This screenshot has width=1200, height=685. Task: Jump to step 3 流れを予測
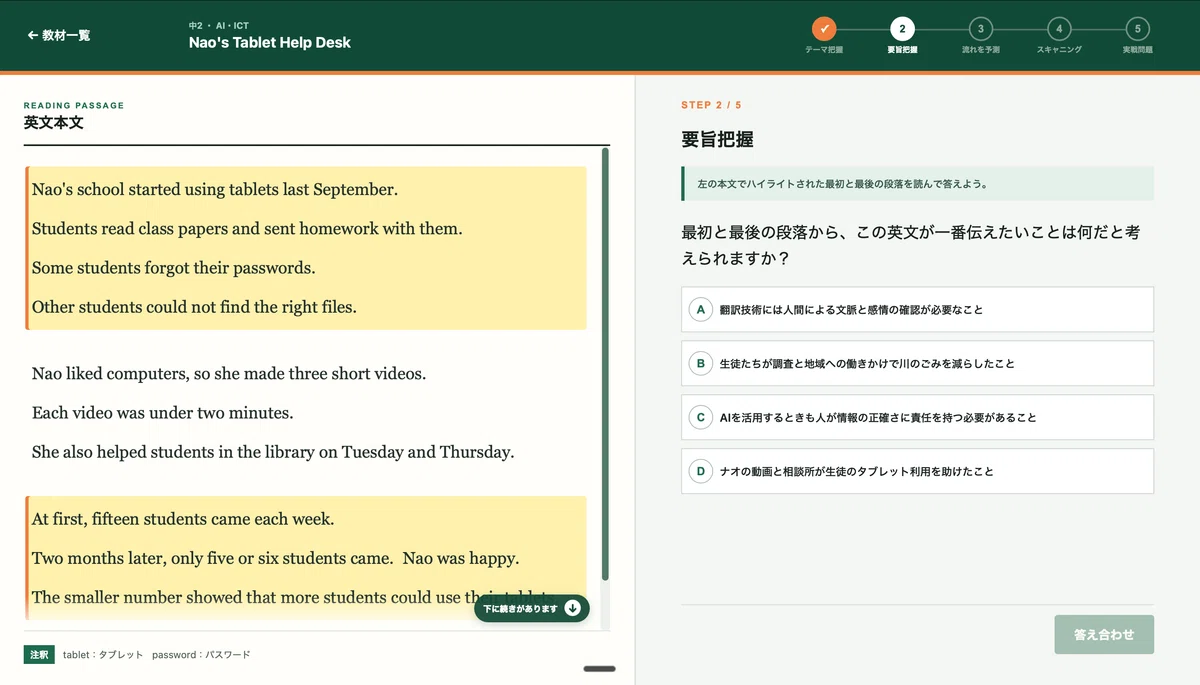click(981, 29)
